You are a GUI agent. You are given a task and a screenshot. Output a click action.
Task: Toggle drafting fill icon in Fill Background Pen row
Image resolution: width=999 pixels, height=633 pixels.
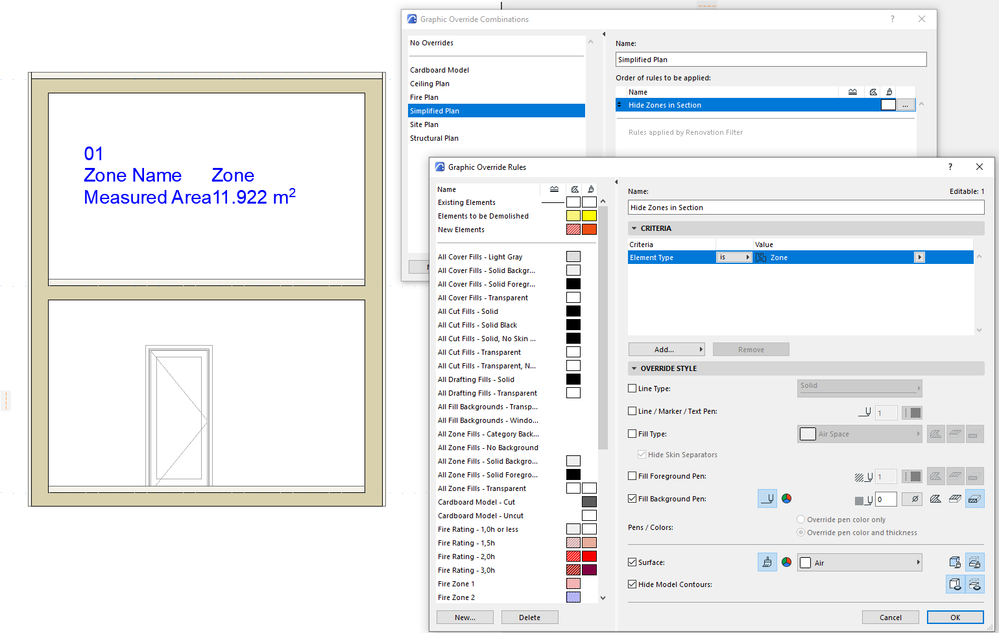(x=935, y=499)
